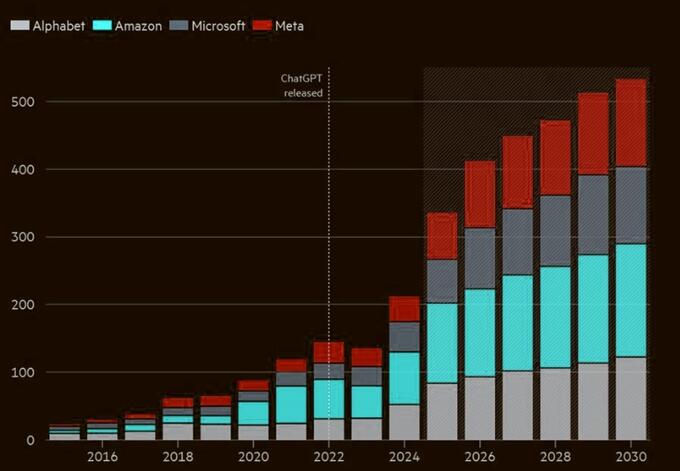Click the 2016 x-axis year label

pos(102,457)
